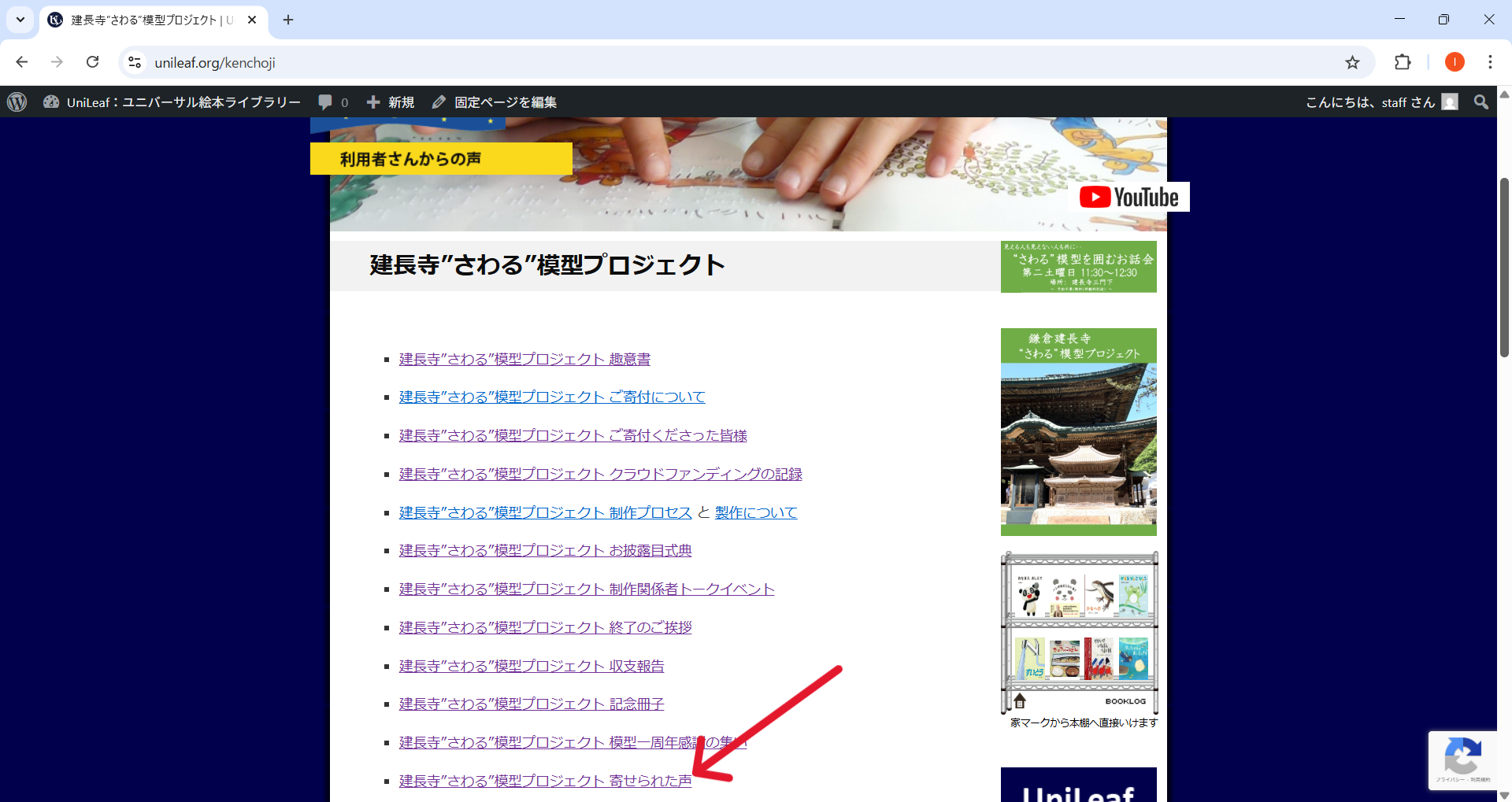The image size is (1512, 802).
Task: Click the WordPress logo in admin bar
Action: [17, 102]
